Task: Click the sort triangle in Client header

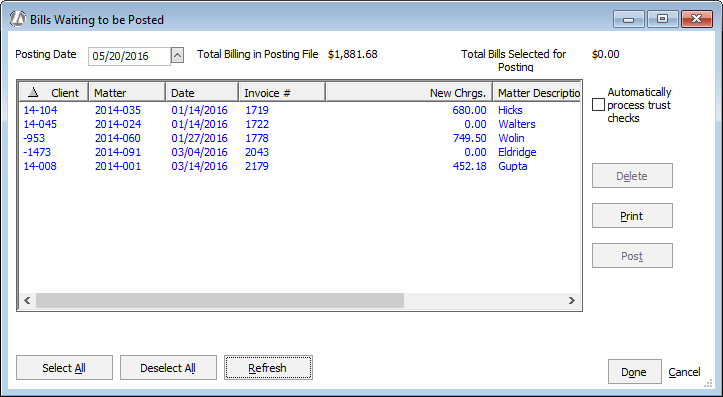Action: coord(33,92)
